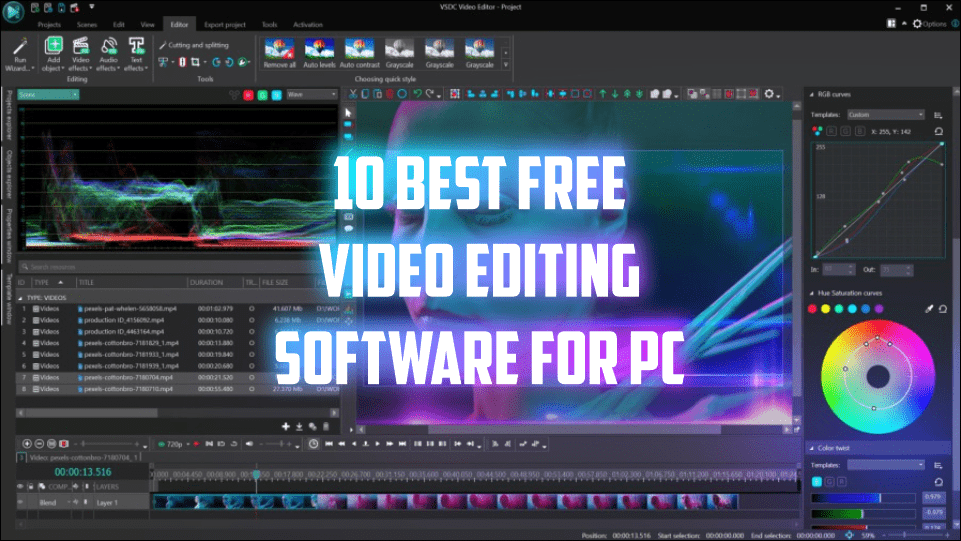Click the split marker icon in Tools group
This screenshot has height=541, width=961.
click(182, 62)
